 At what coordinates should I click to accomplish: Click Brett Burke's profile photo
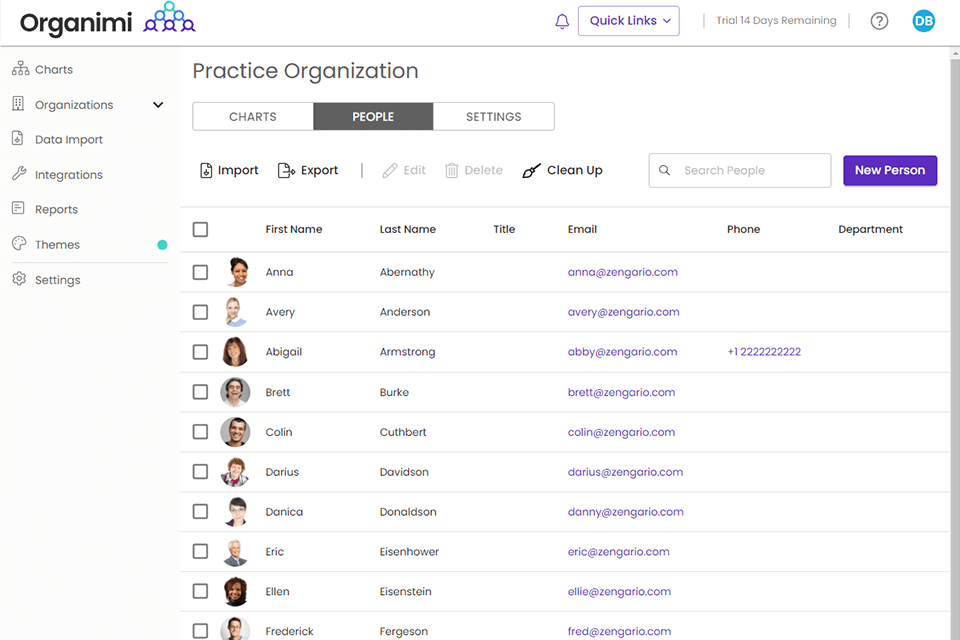click(x=236, y=392)
